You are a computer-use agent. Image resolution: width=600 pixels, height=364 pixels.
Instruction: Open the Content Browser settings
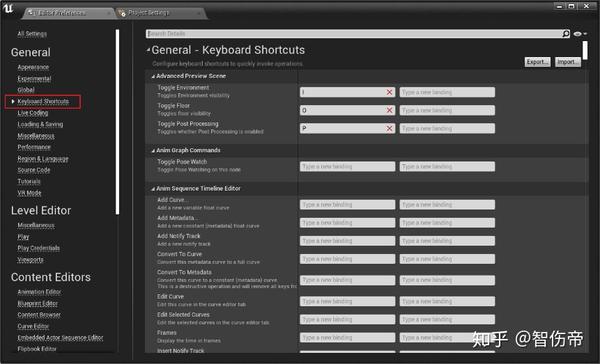tap(39, 315)
